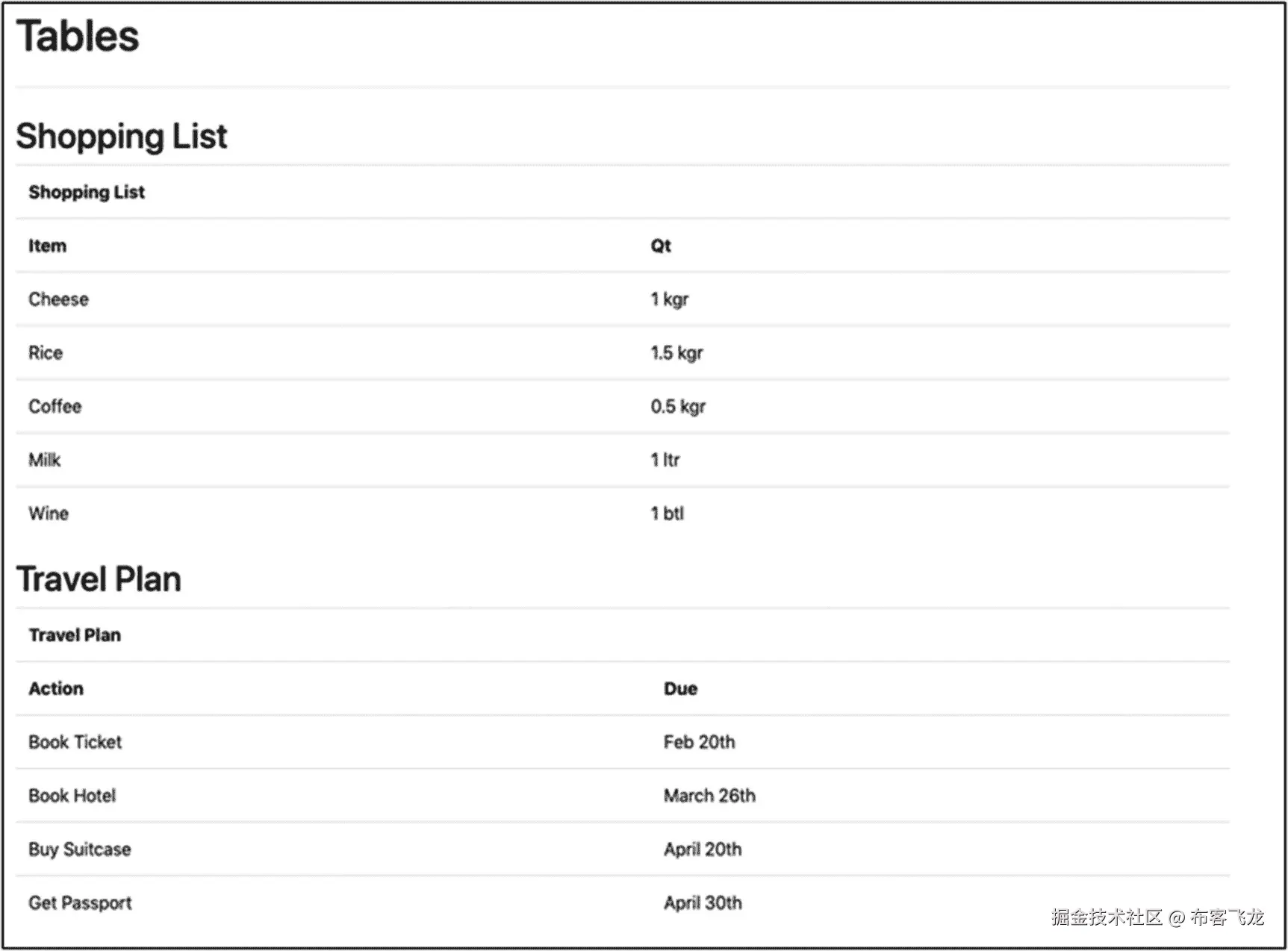Select the Travel Plan table caption

[x=75, y=635]
